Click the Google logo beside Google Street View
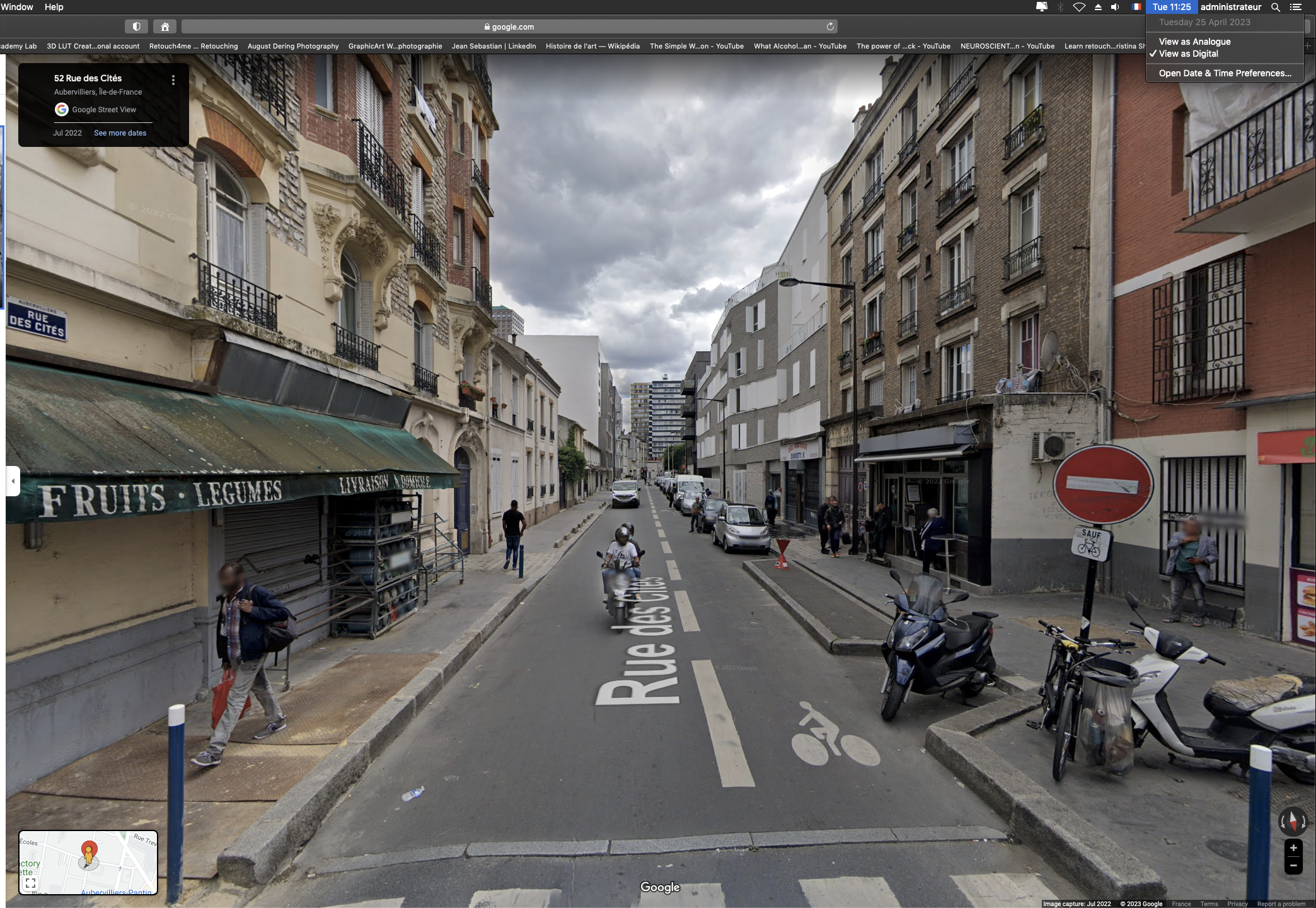Image resolution: width=1316 pixels, height=908 pixels. click(x=61, y=110)
